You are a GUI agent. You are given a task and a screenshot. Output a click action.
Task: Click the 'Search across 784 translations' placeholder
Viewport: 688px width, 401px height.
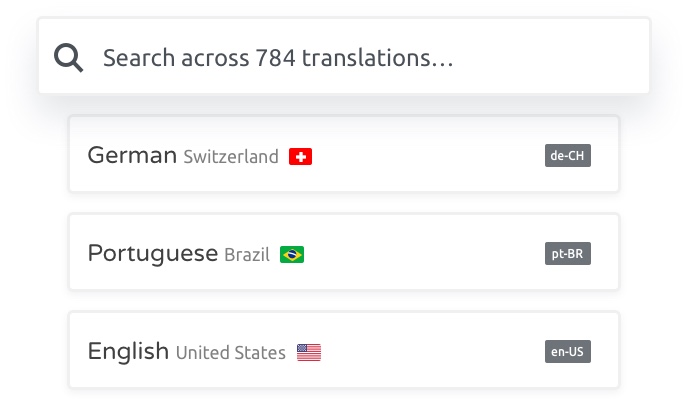(x=278, y=58)
